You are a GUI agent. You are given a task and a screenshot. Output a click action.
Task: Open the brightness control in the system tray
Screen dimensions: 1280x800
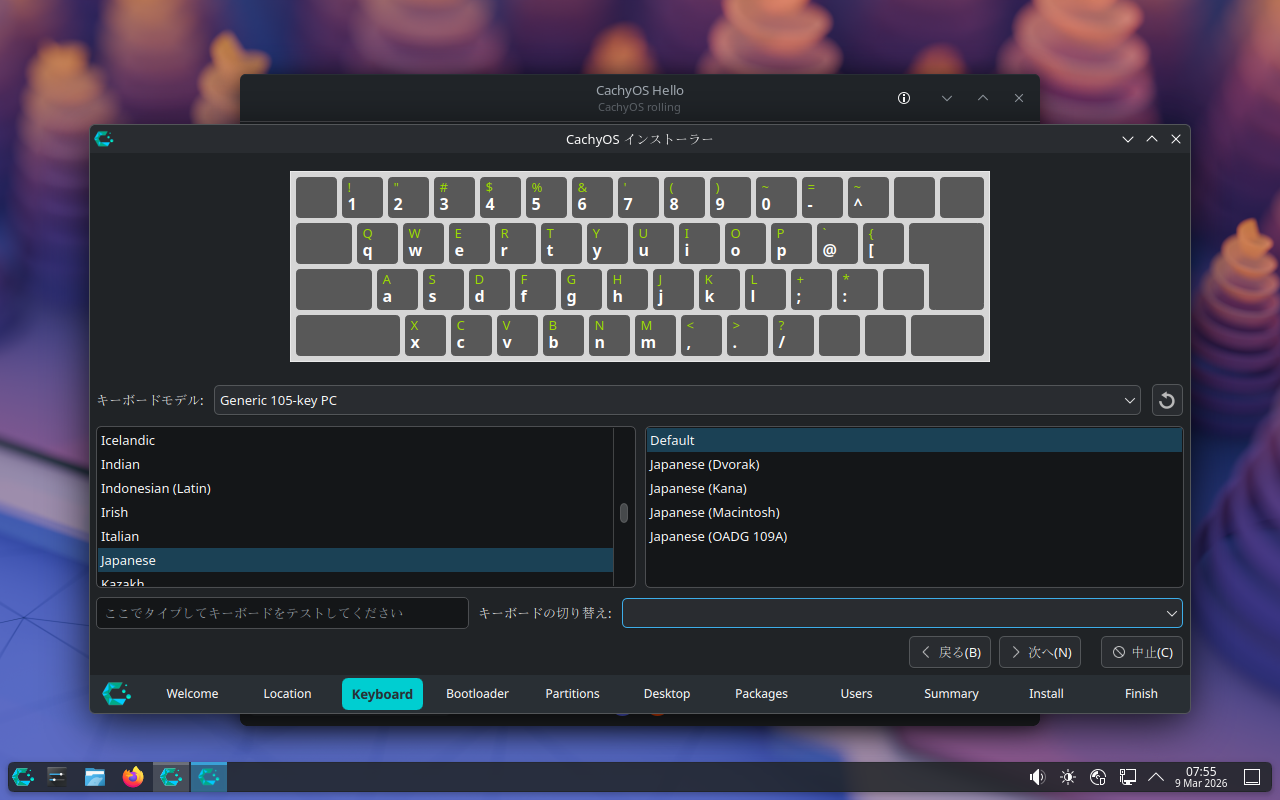pyautogui.click(x=1068, y=777)
